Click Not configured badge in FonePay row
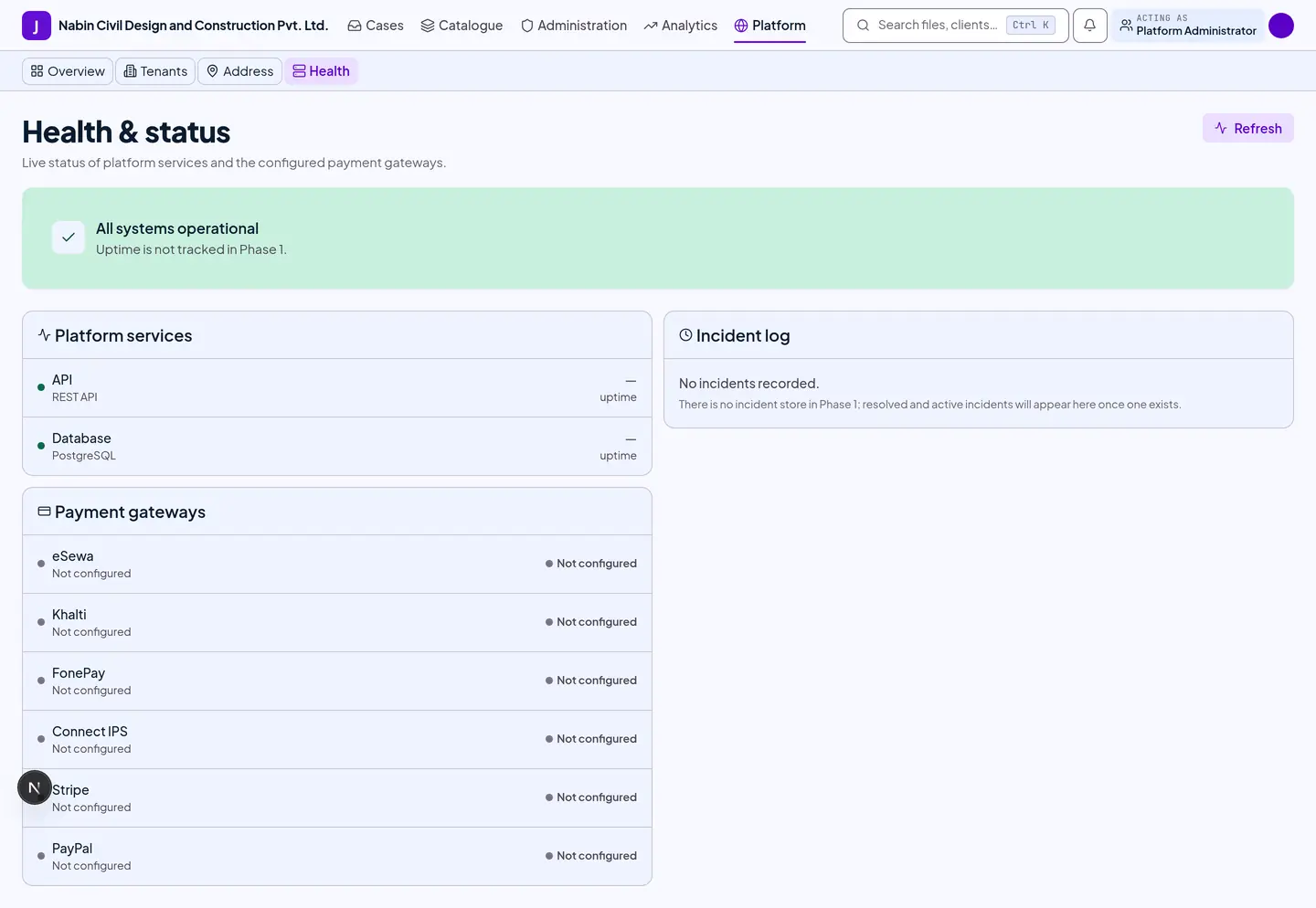The width and height of the screenshot is (1316, 908). click(x=590, y=681)
